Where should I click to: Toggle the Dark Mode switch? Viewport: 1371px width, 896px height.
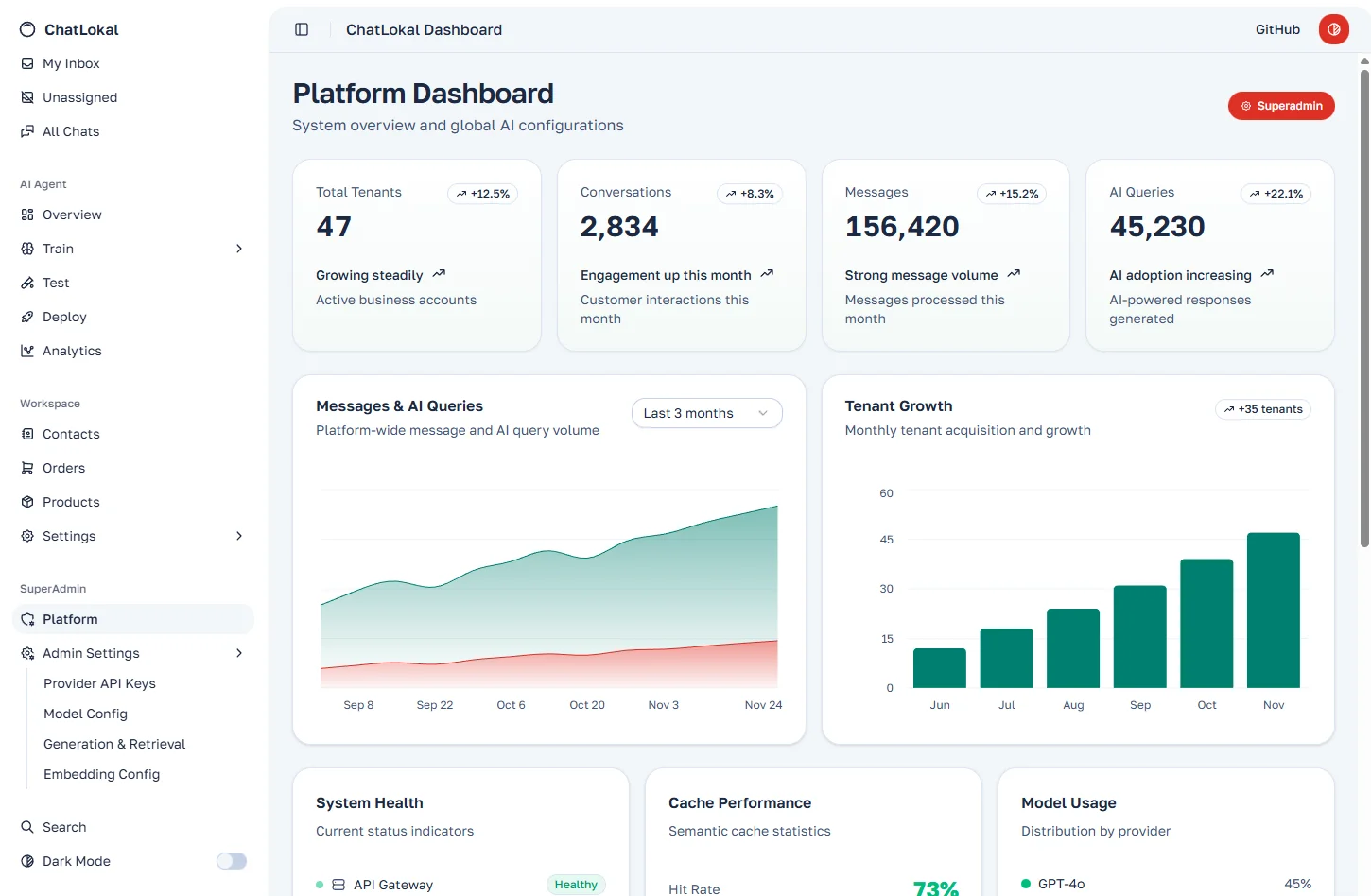231,861
